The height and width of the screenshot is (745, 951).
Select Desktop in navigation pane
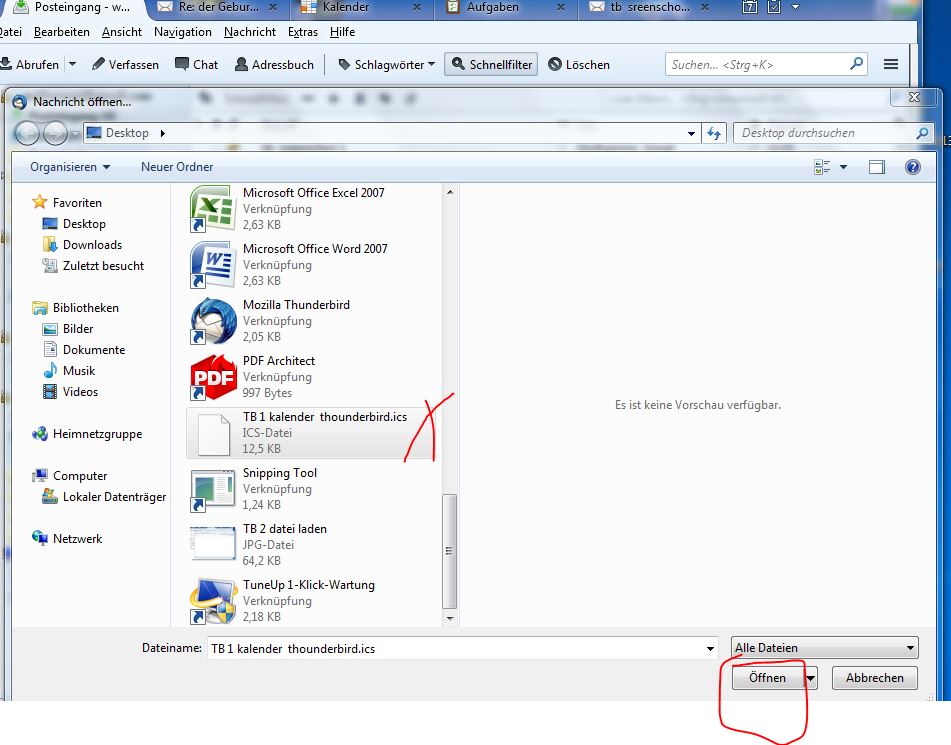point(74,224)
